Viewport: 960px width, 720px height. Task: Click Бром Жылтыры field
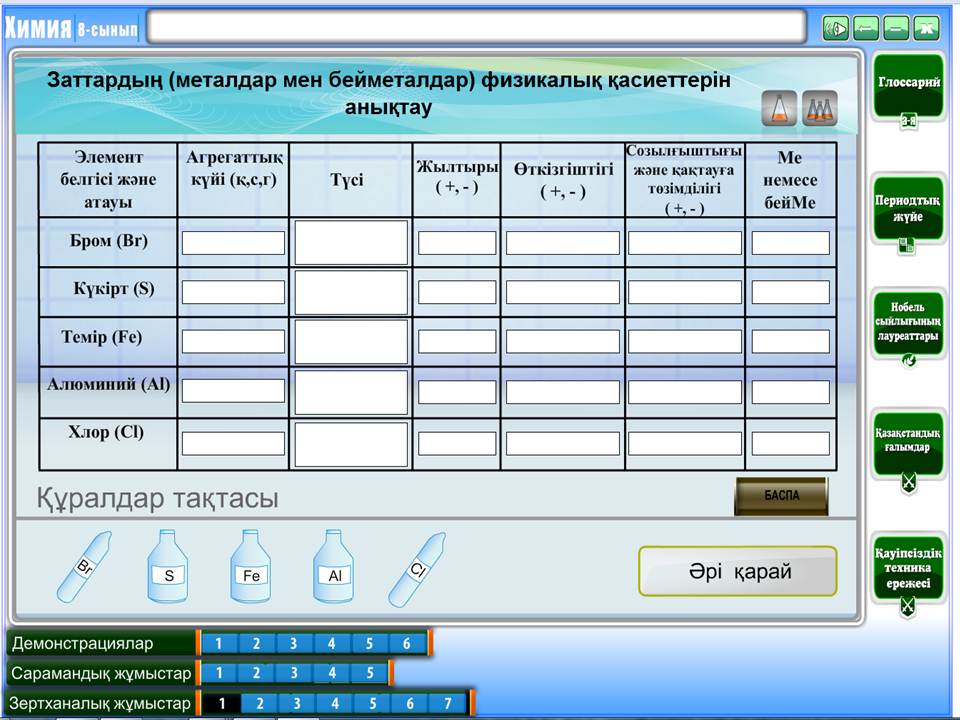click(457, 242)
